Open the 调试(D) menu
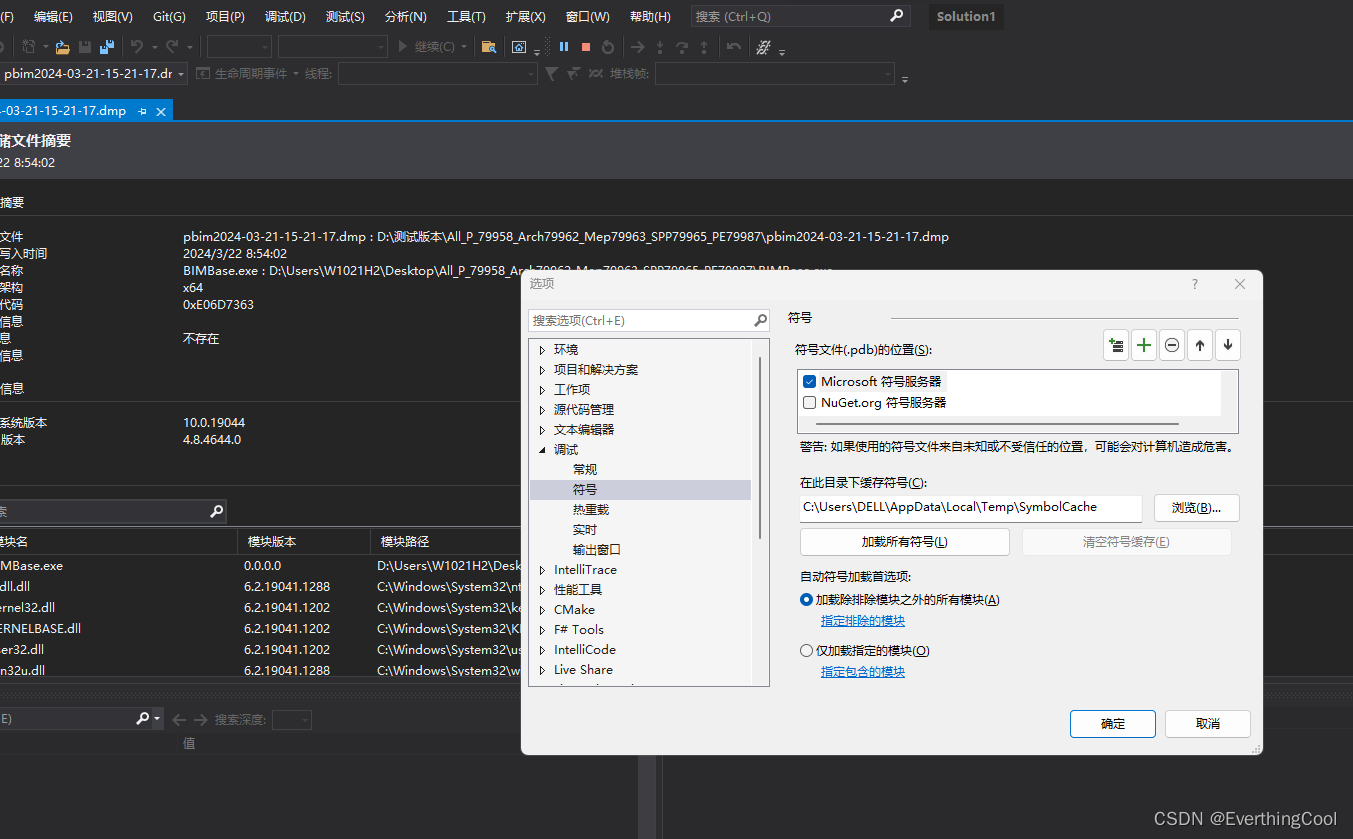The height and width of the screenshot is (839, 1353). (x=285, y=17)
